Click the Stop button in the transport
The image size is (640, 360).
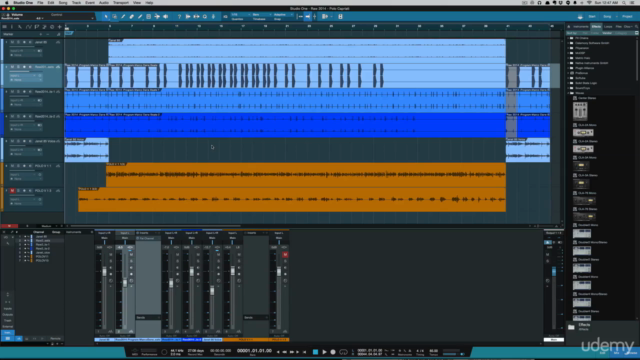click(315, 352)
